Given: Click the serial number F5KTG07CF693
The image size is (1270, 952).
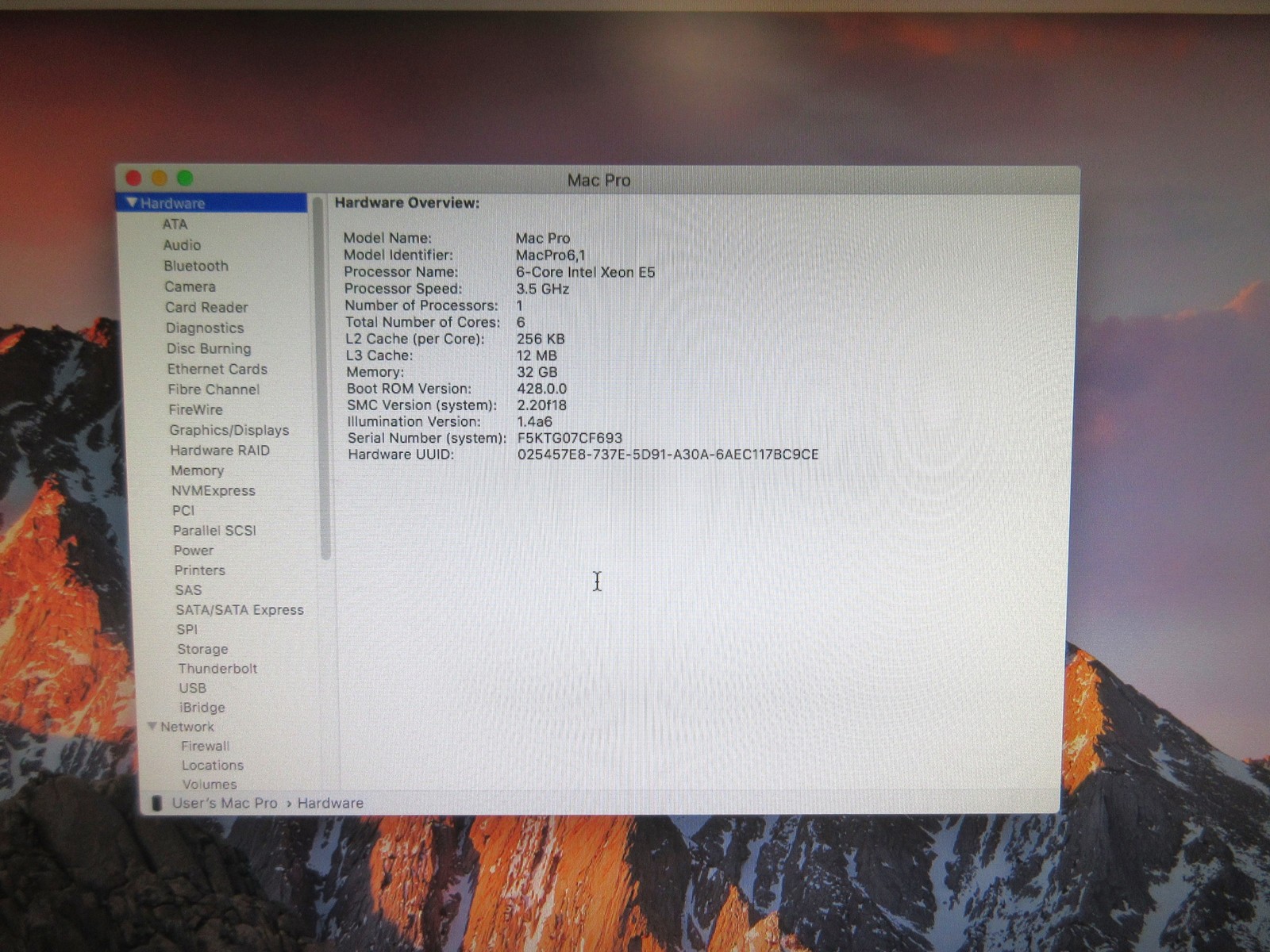Looking at the screenshot, I should [570, 438].
